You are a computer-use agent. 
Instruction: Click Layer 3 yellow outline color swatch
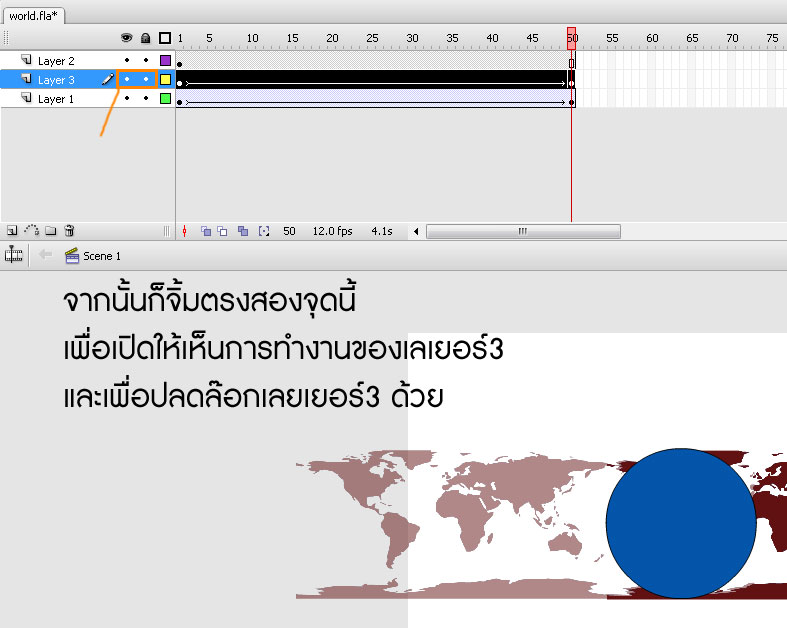click(165, 79)
